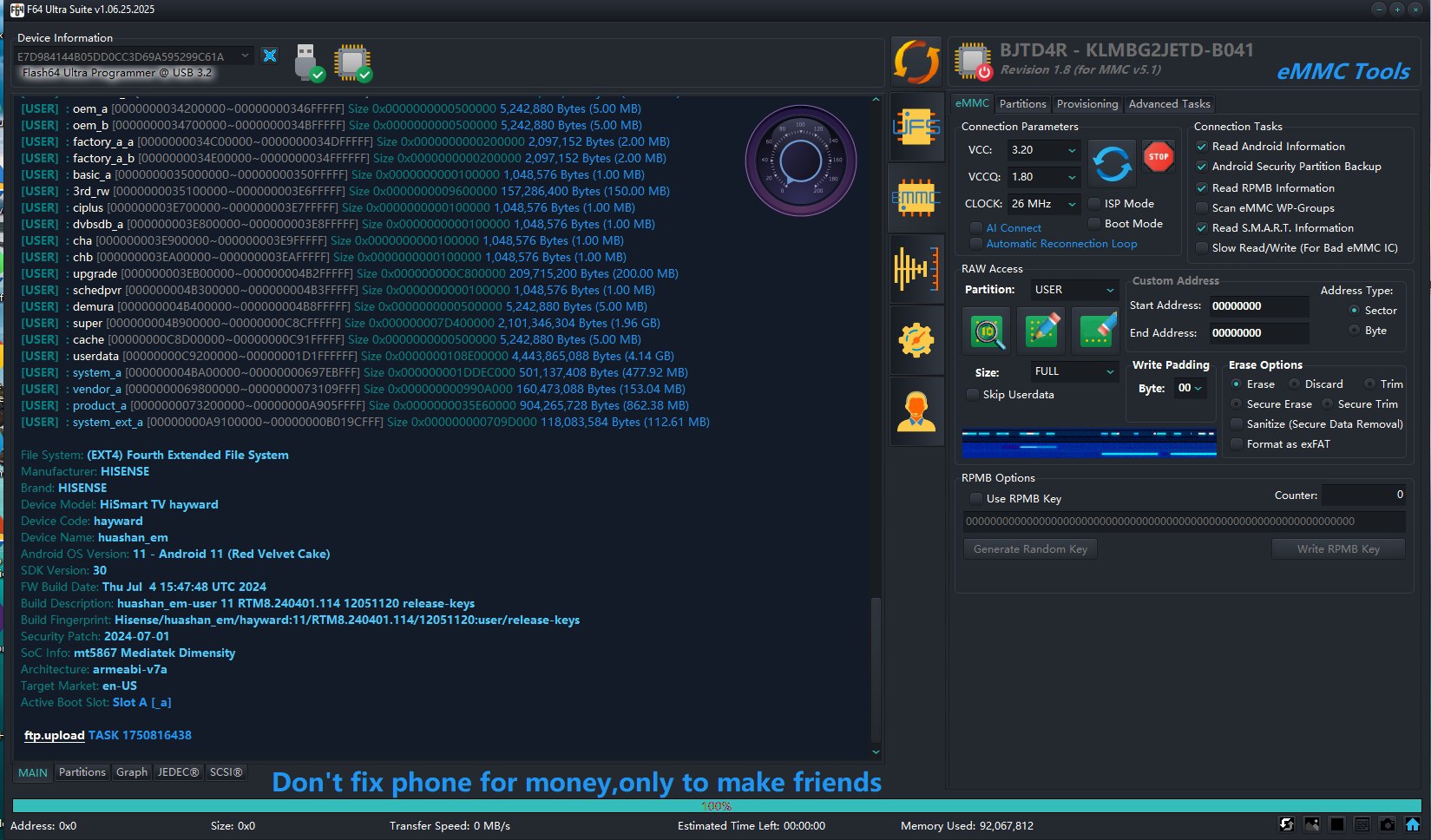Image resolution: width=1431 pixels, height=840 pixels.
Task: Click the USB drive status icon
Action: pyautogui.click(x=309, y=62)
